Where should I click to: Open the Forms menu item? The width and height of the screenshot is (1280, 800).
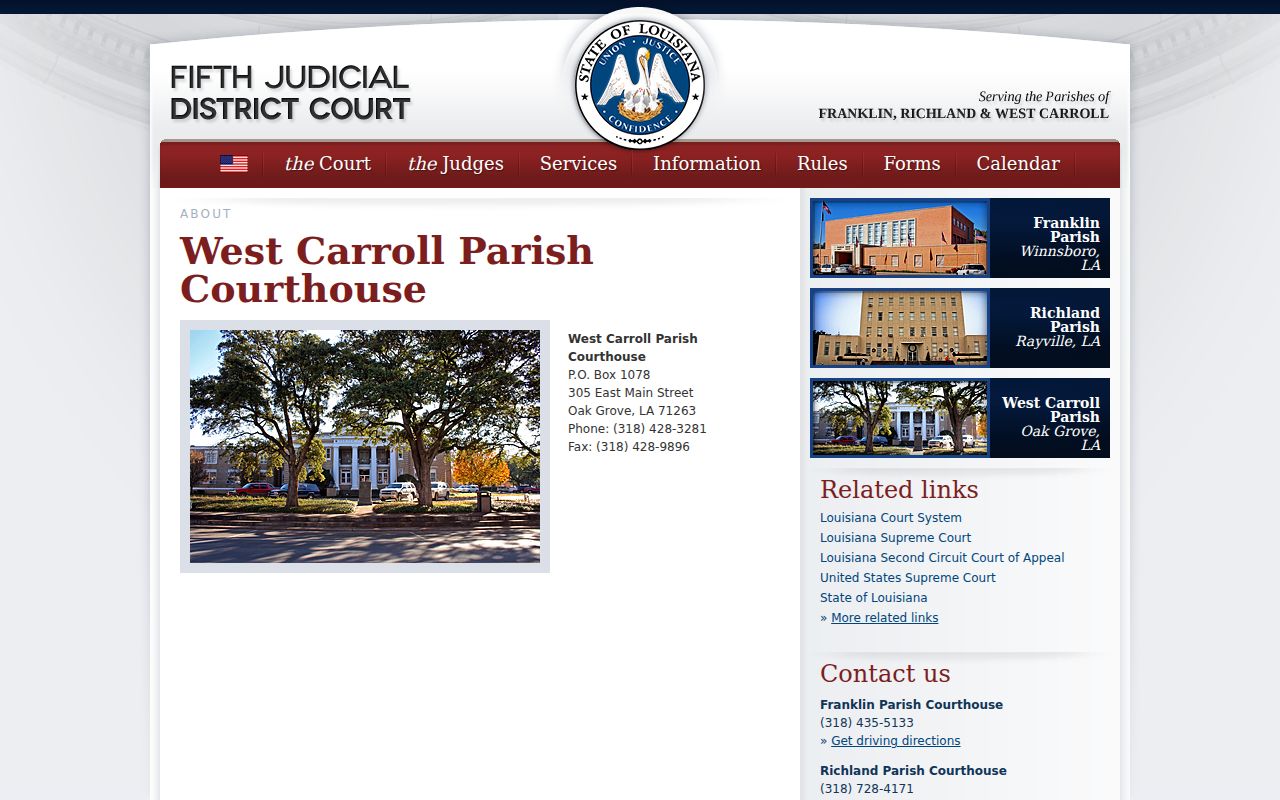[912, 164]
